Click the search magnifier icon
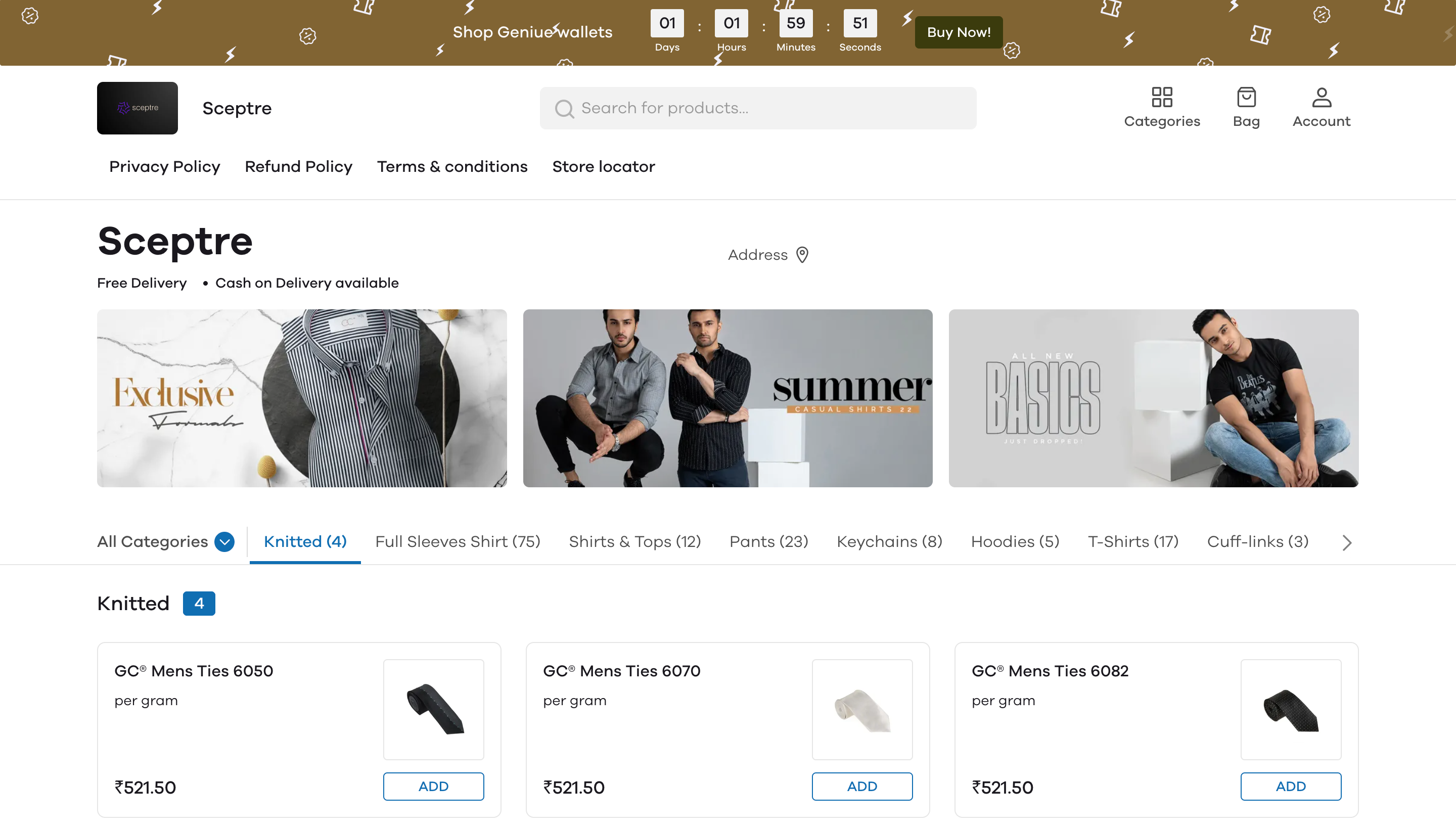The height and width of the screenshot is (829, 1456). pos(564,108)
